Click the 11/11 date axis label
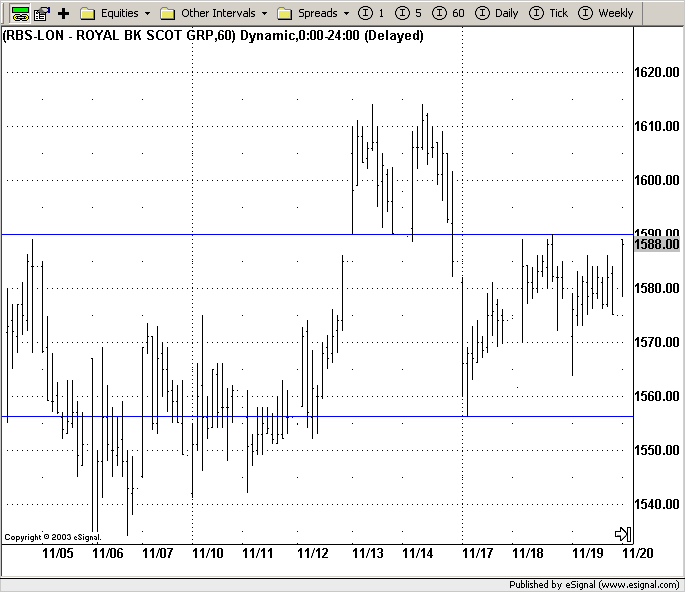This screenshot has width=685, height=592. [258, 554]
